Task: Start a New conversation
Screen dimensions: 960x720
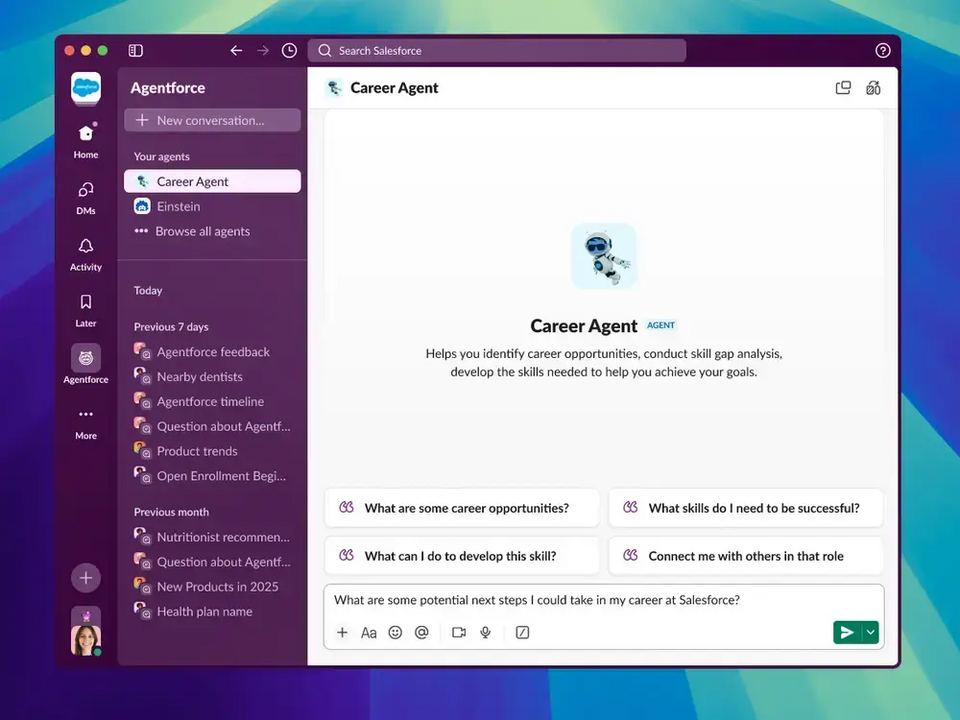Action: click(x=212, y=120)
